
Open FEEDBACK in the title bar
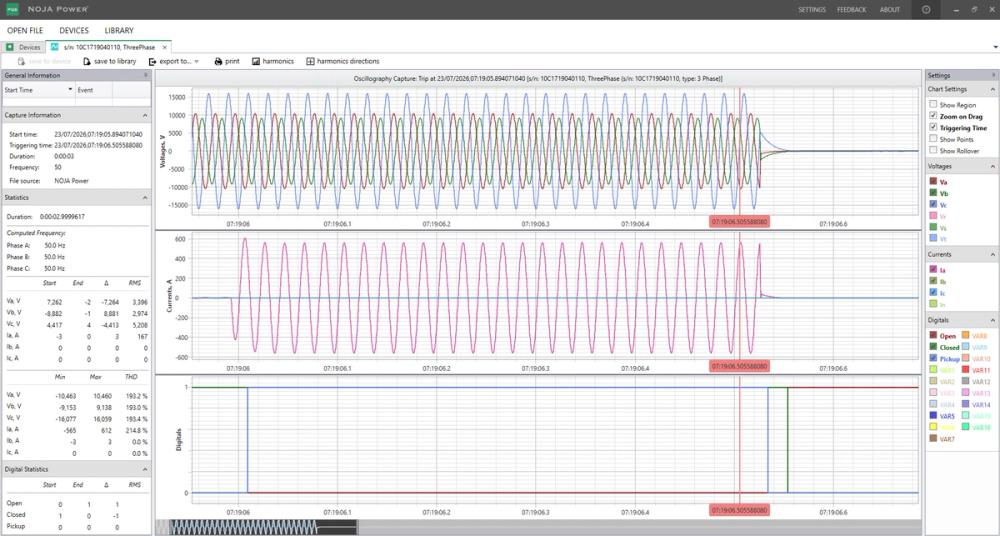[x=851, y=10]
